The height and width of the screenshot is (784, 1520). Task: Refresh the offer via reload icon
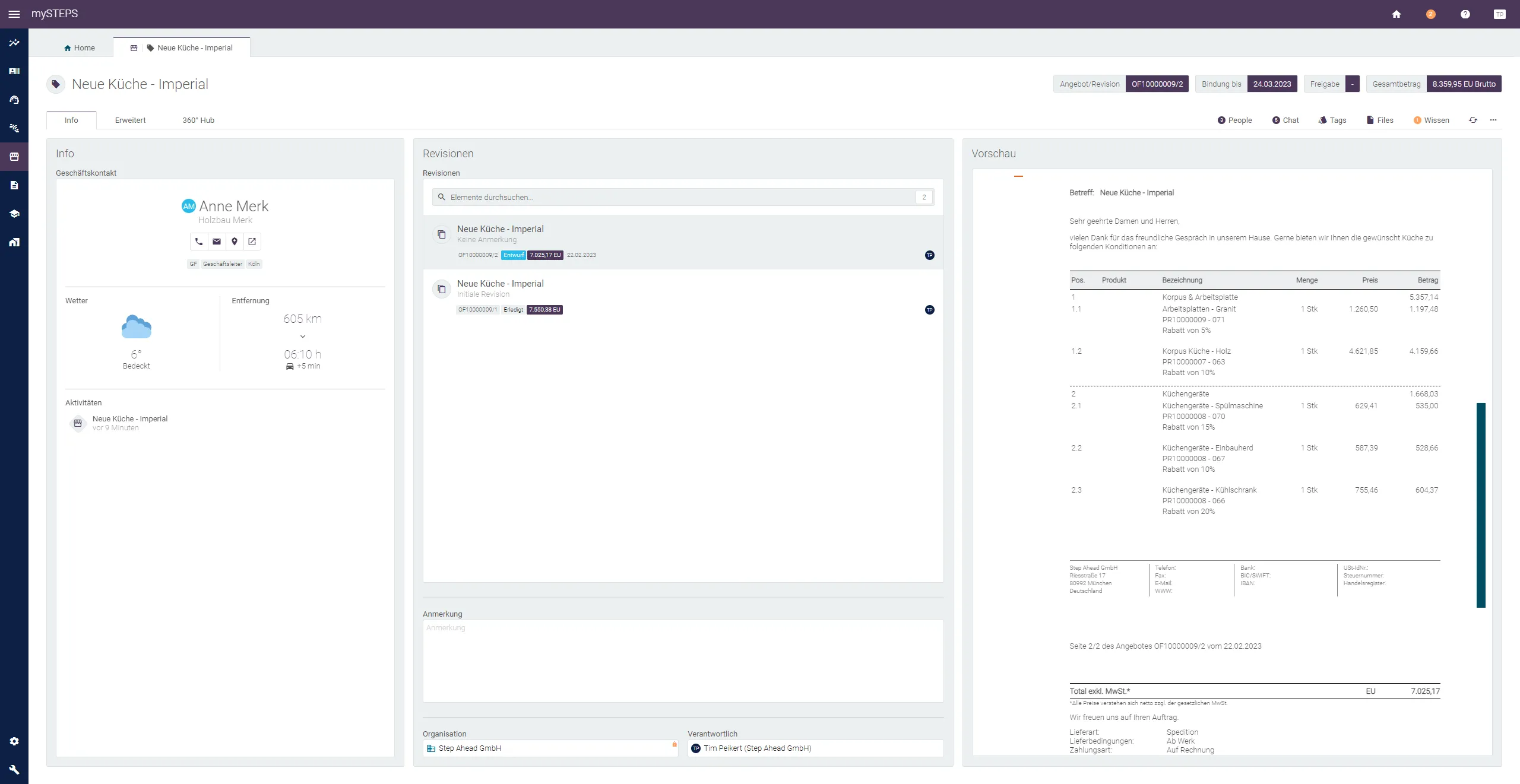[1473, 120]
